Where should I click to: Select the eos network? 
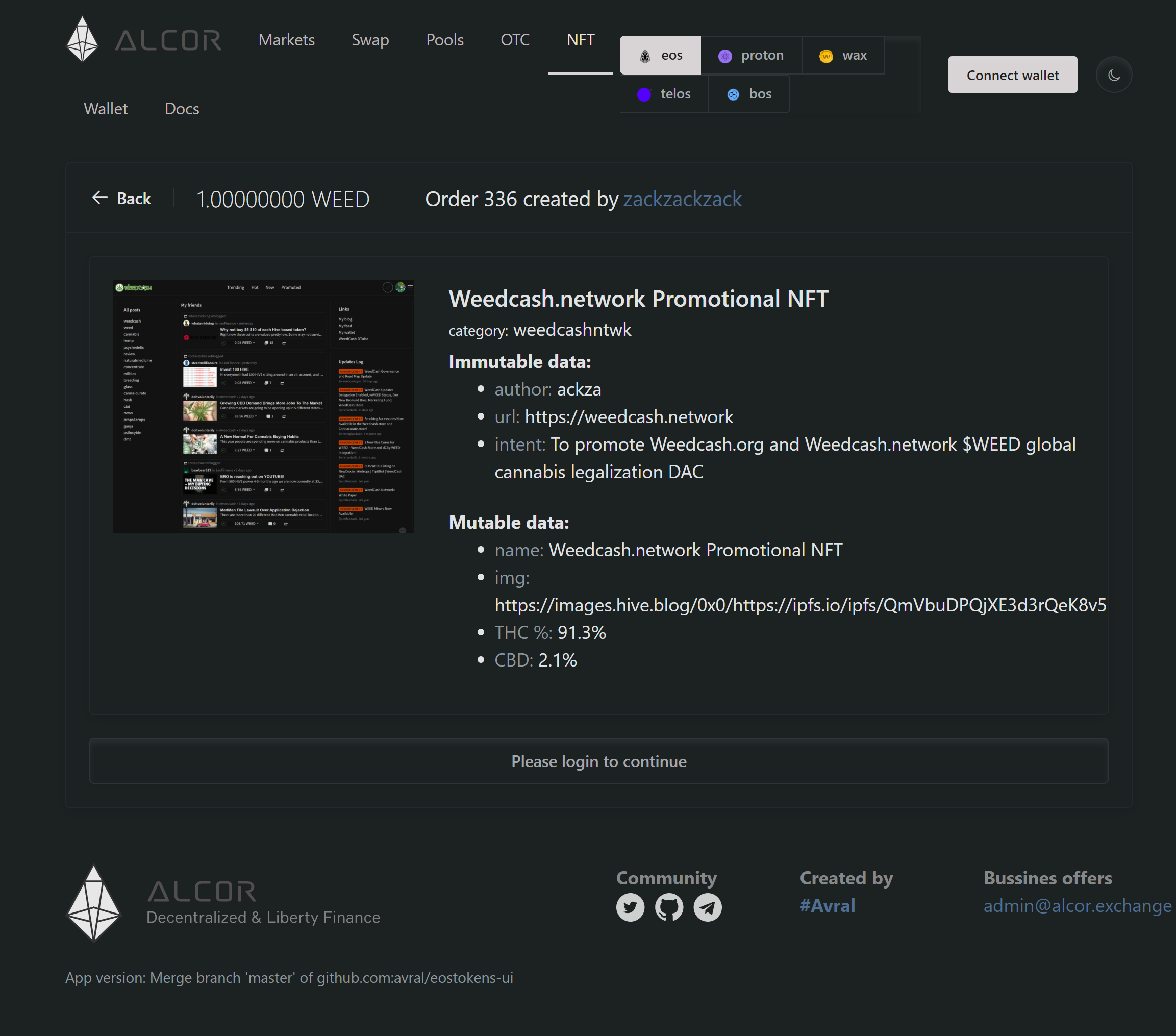(660, 55)
